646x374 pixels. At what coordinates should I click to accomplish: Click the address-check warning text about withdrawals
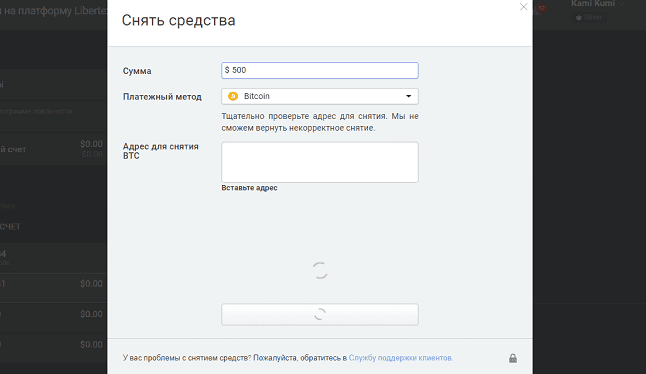[320, 122]
